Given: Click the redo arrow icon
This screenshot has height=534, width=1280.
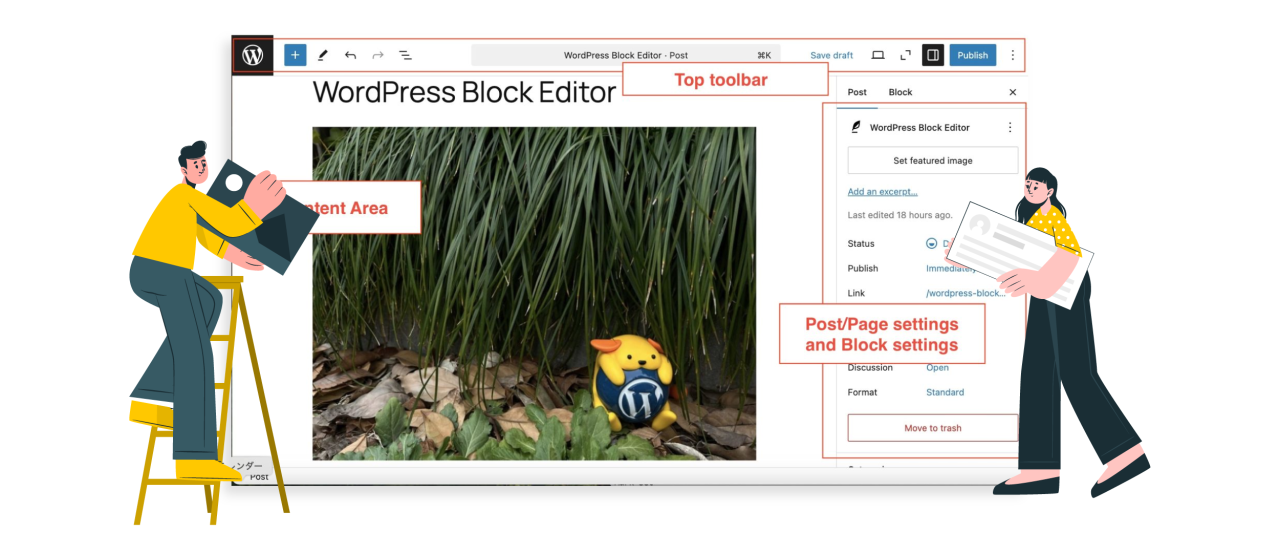Looking at the screenshot, I should 378,56.
